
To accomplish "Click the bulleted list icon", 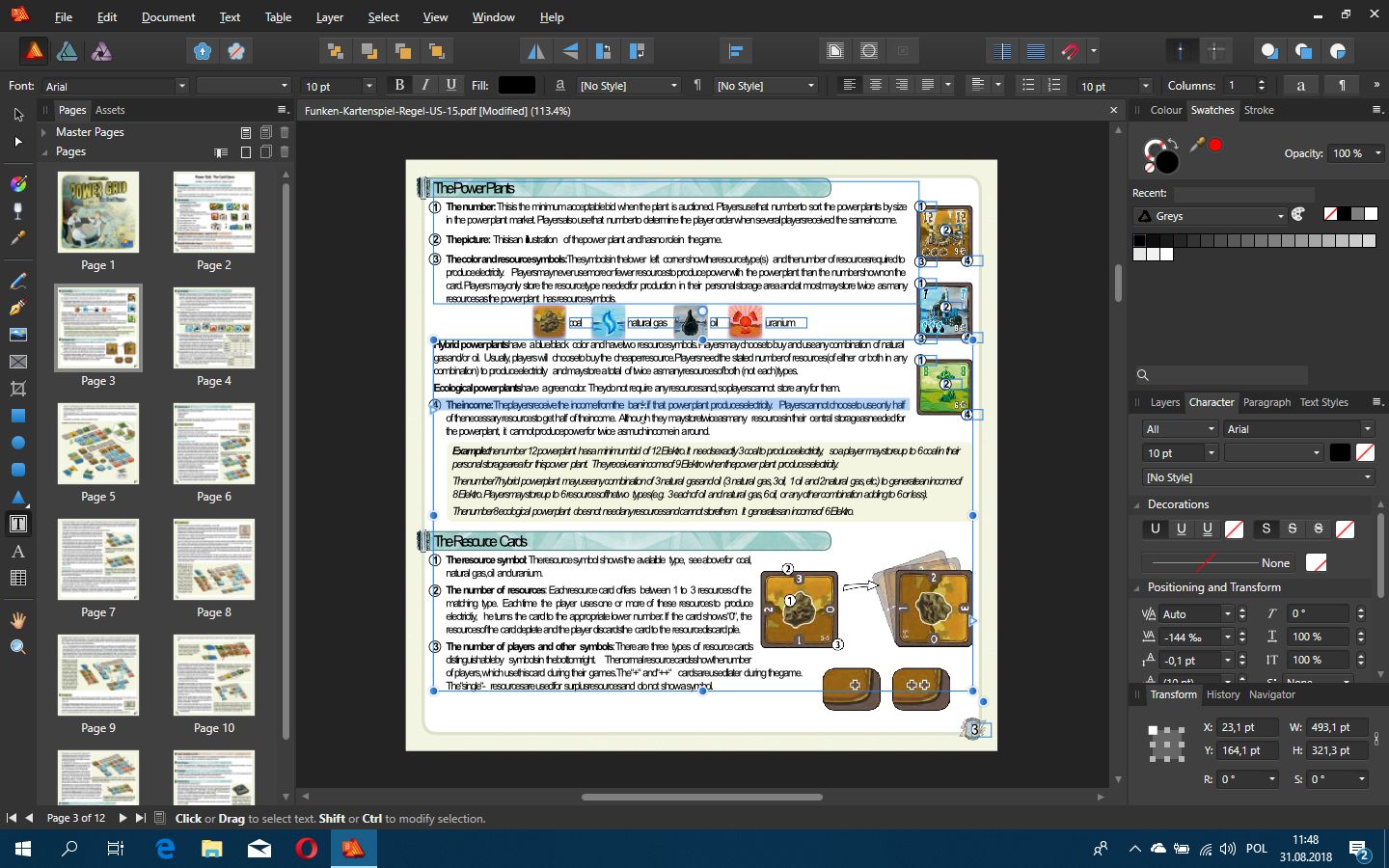I will tap(1028, 85).
